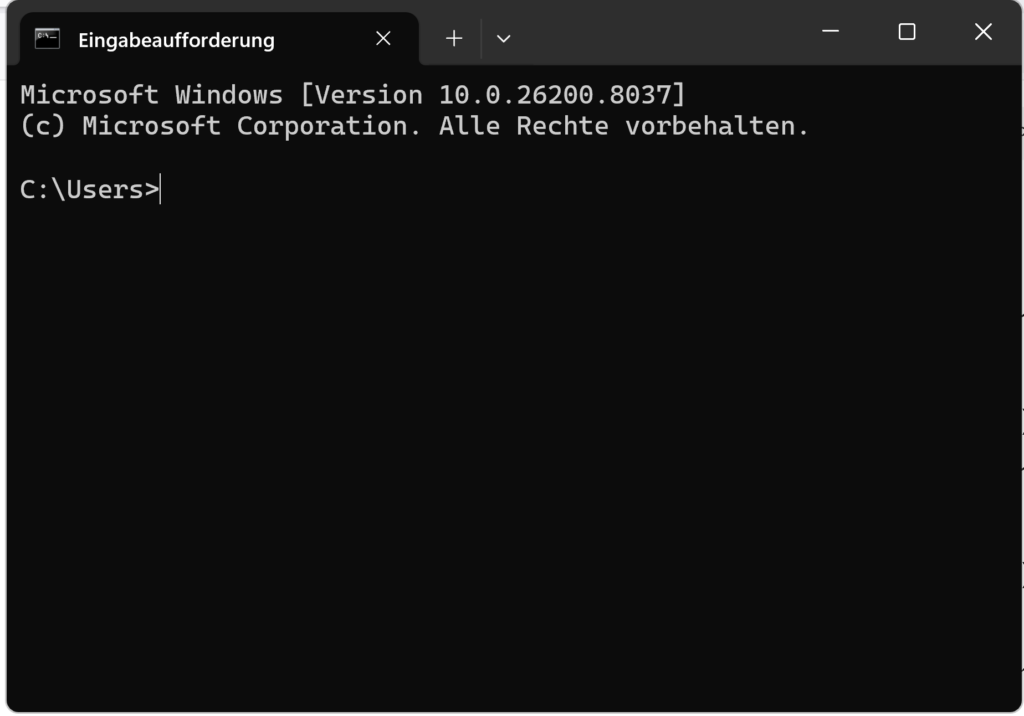Open a new tab with the plus button
Image resolution: width=1024 pixels, height=716 pixels.
(454, 39)
